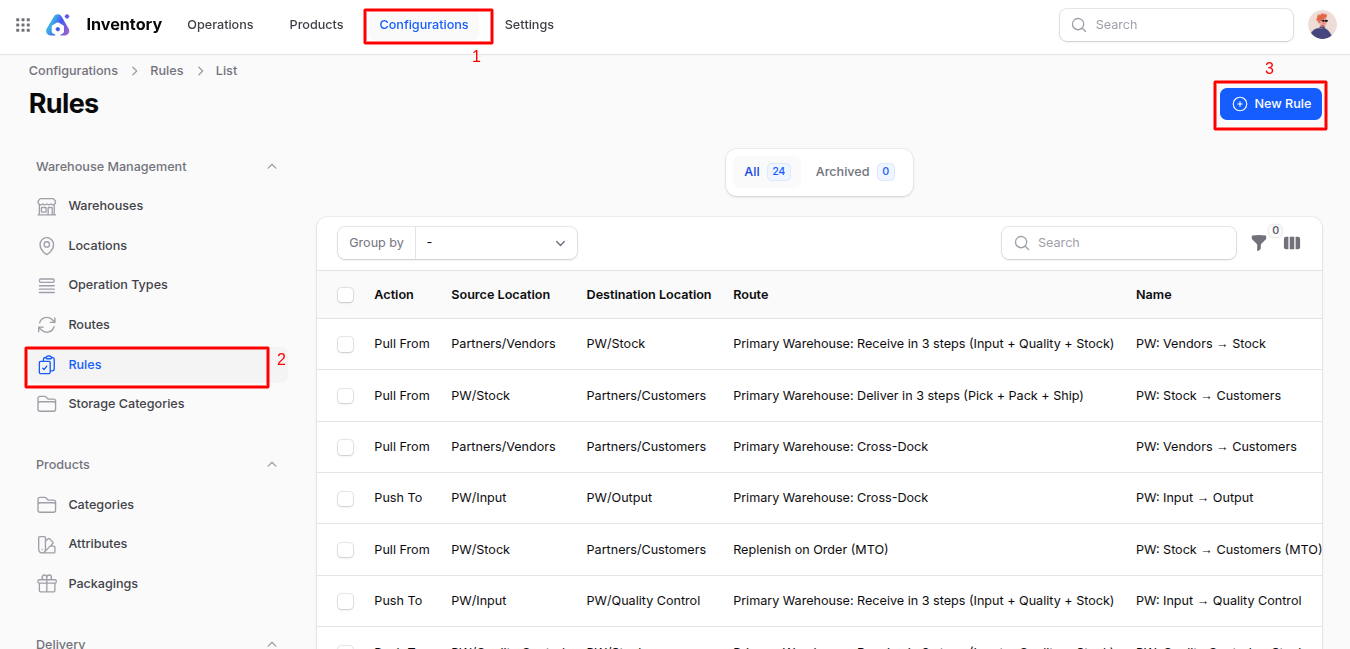Open the user avatar menu

[1322, 25]
